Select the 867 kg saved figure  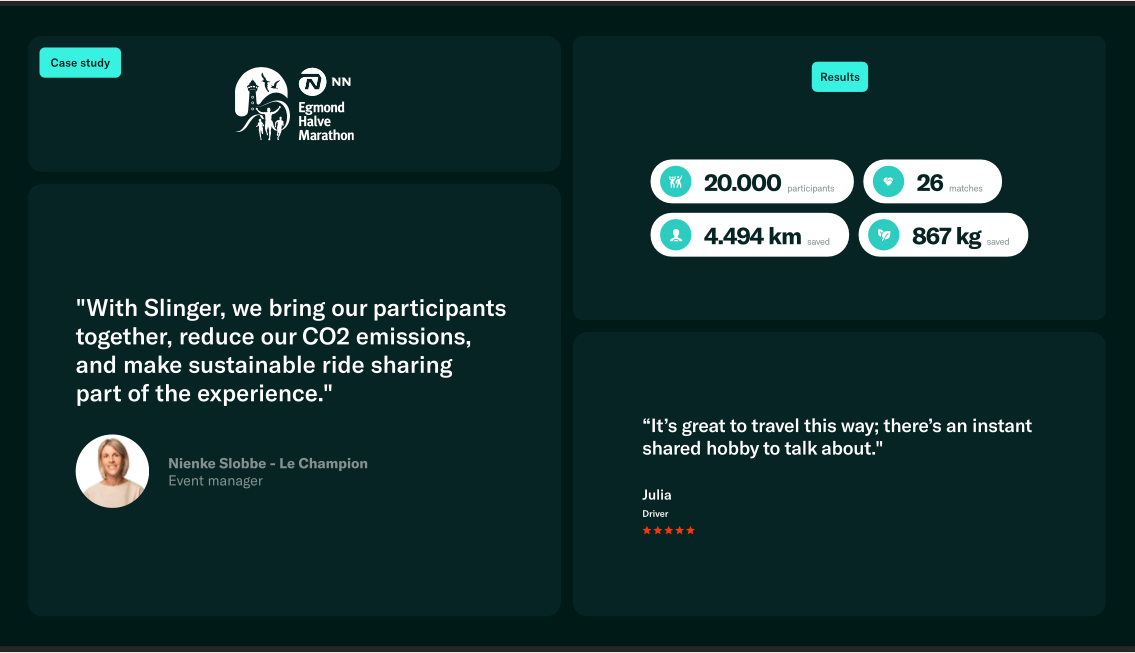946,236
